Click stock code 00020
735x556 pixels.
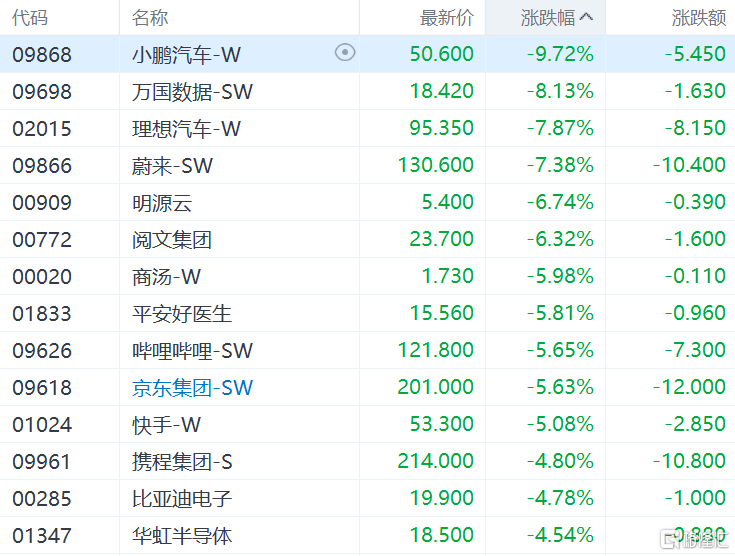(42, 277)
